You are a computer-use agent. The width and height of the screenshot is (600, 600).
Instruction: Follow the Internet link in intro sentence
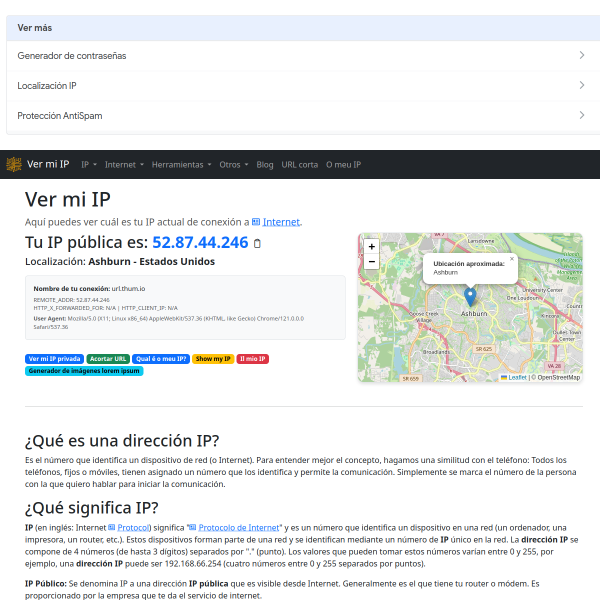(x=281, y=222)
